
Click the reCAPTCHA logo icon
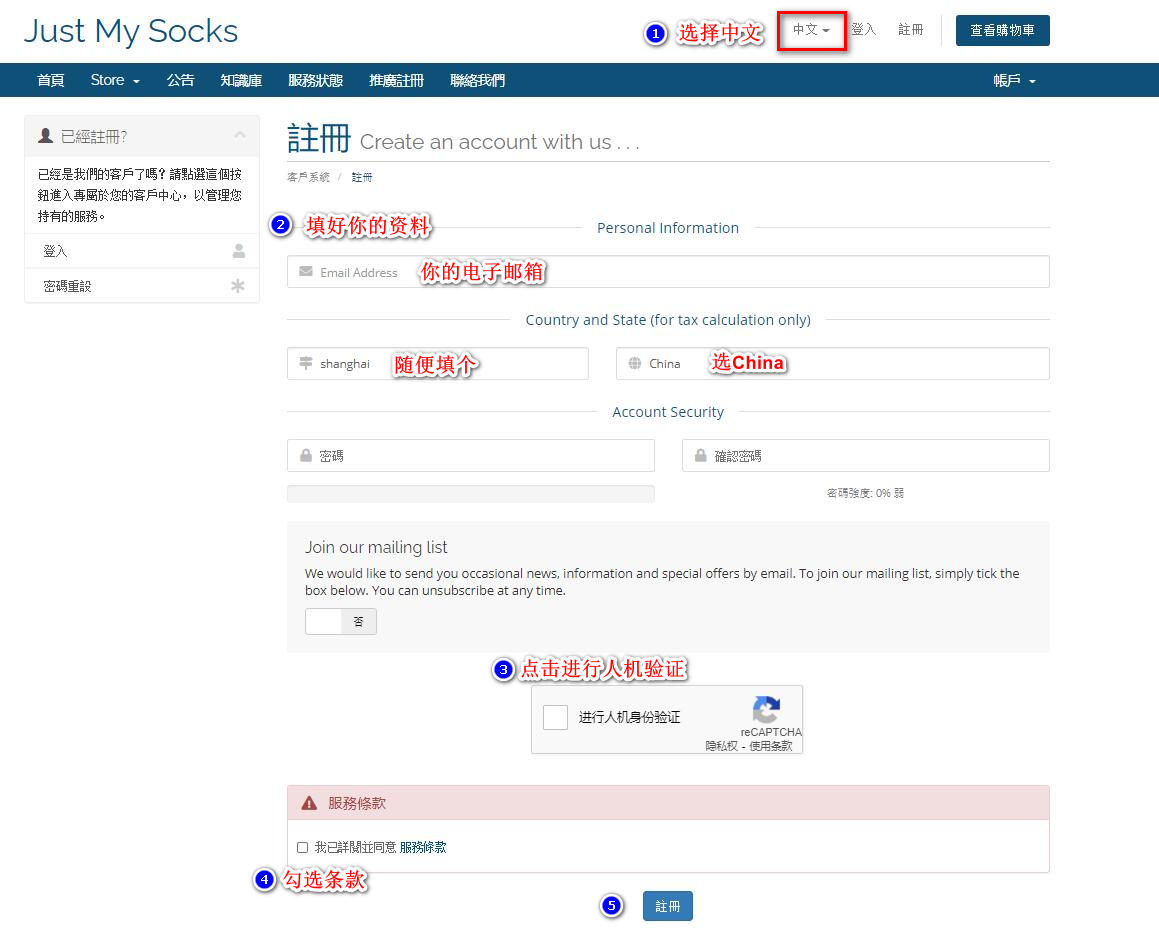(x=767, y=710)
